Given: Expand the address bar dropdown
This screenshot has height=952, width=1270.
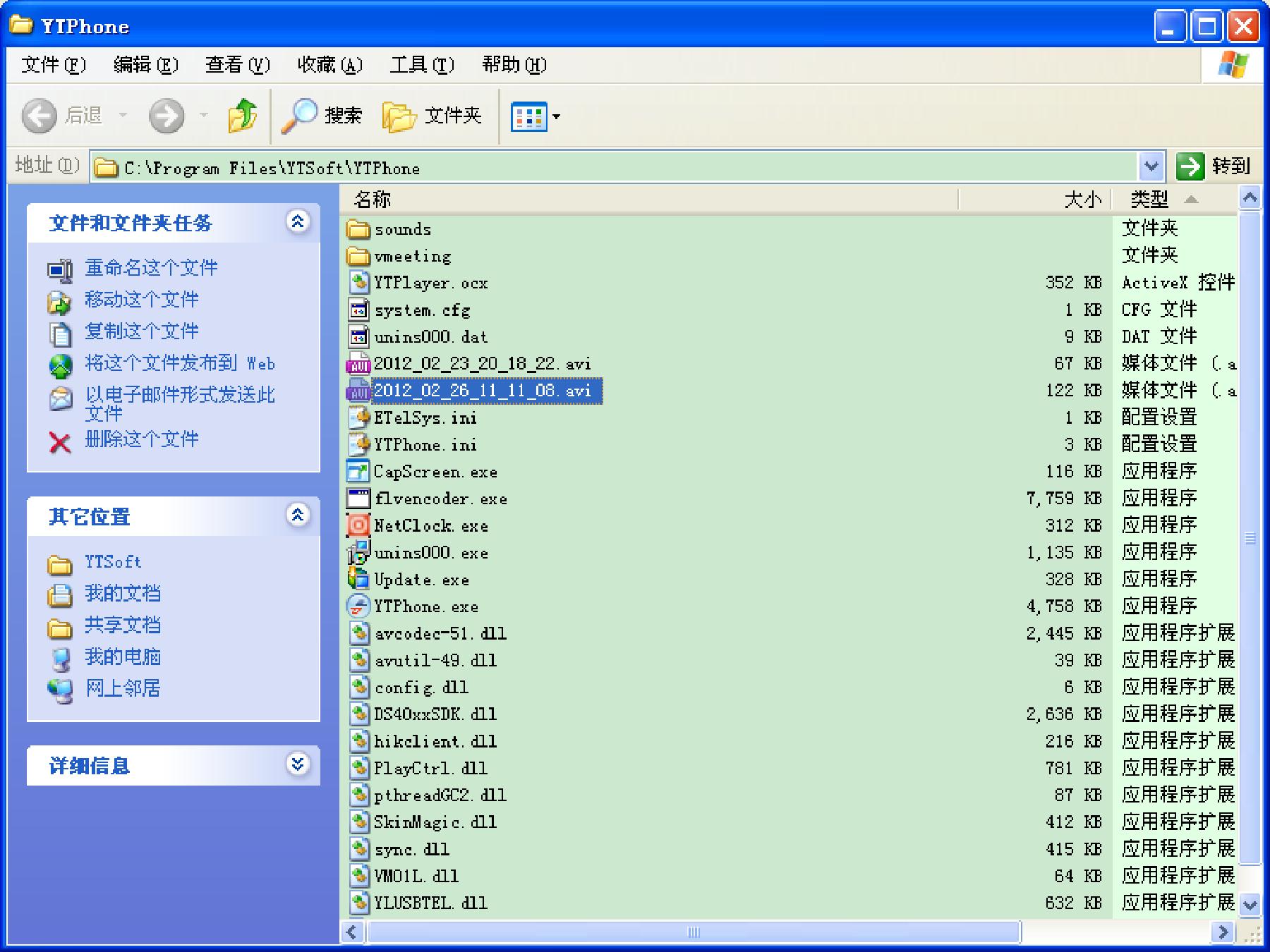Looking at the screenshot, I should coord(1151,167).
